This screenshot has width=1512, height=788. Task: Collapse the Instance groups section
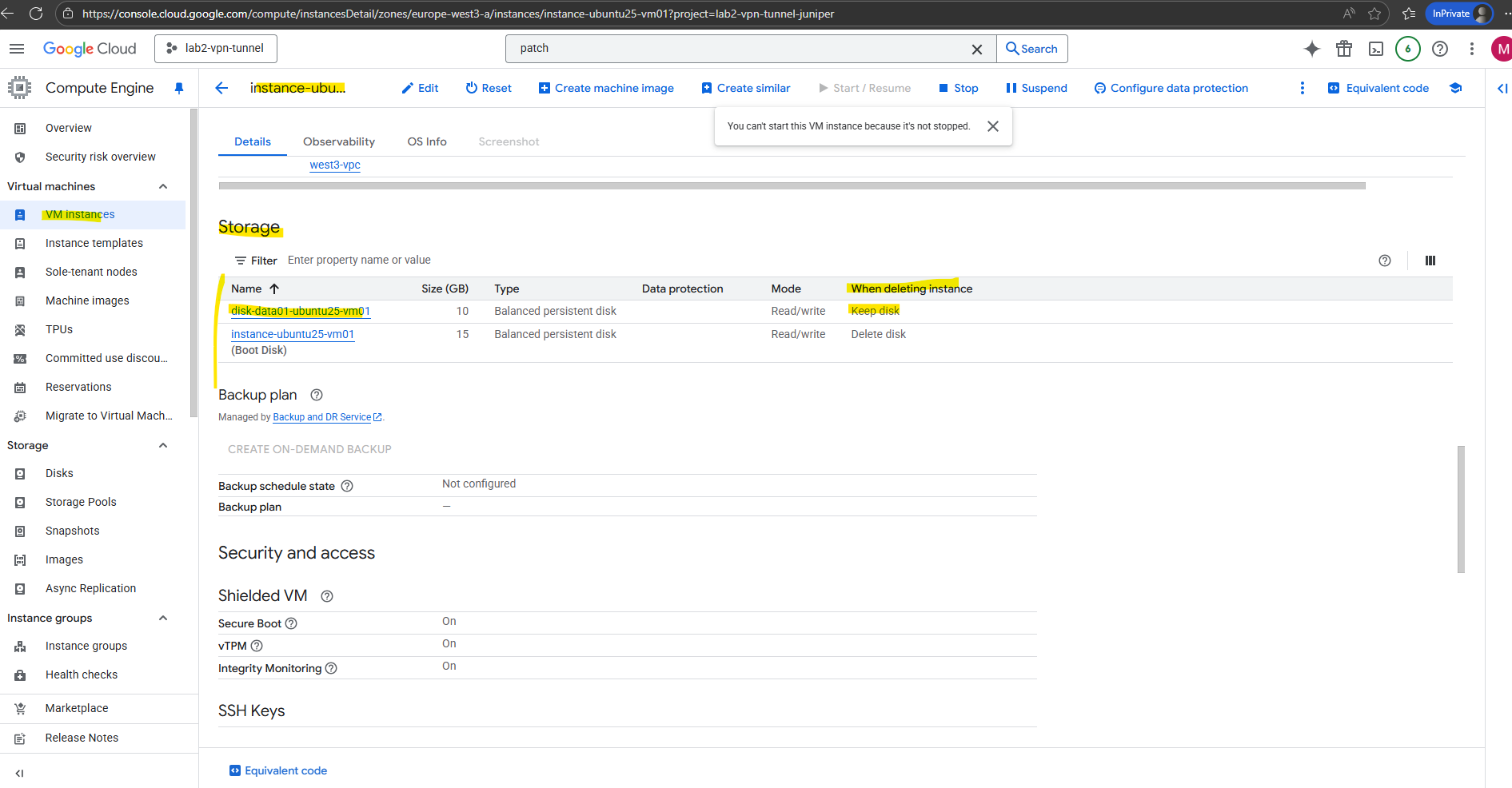(x=163, y=618)
